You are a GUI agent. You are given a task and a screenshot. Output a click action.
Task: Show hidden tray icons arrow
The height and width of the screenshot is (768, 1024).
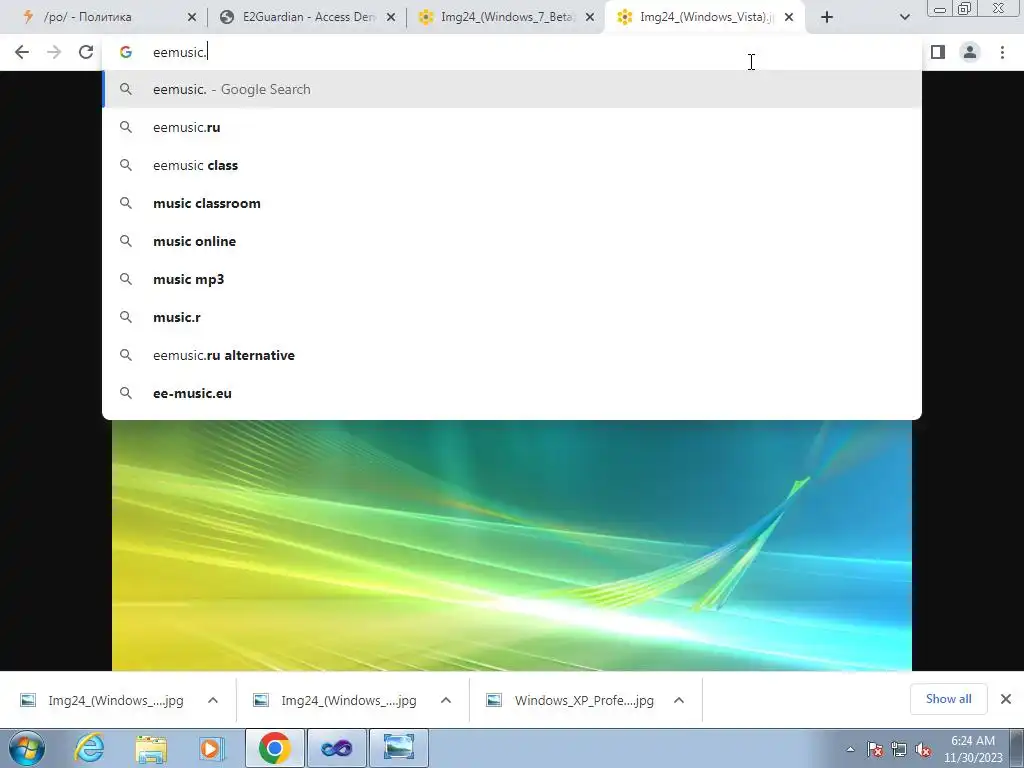[x=850, y=749]
